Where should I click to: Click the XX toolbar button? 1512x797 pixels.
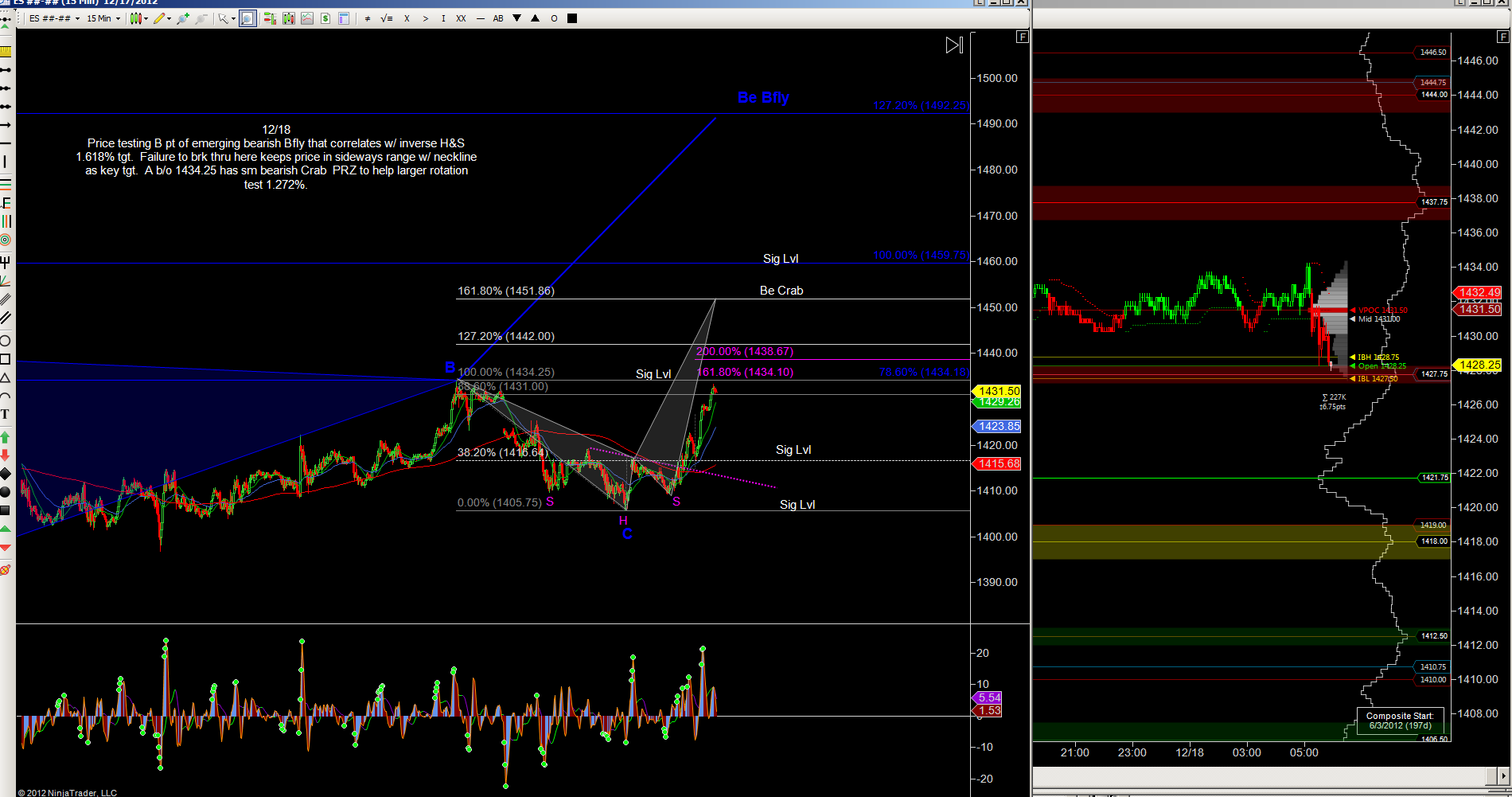(x=461, y=18)
